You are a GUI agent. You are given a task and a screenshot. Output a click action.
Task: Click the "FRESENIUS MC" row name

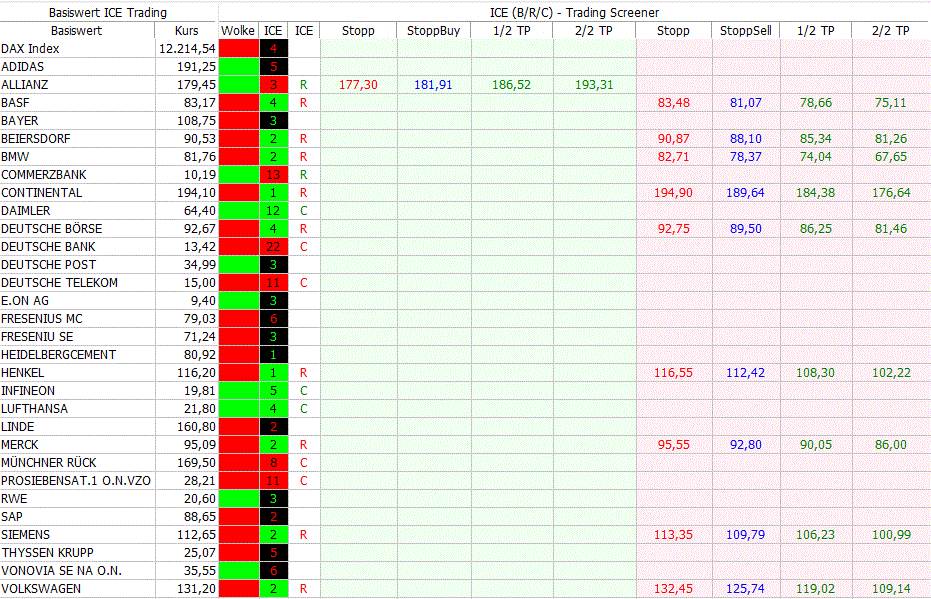click(42, 319)
